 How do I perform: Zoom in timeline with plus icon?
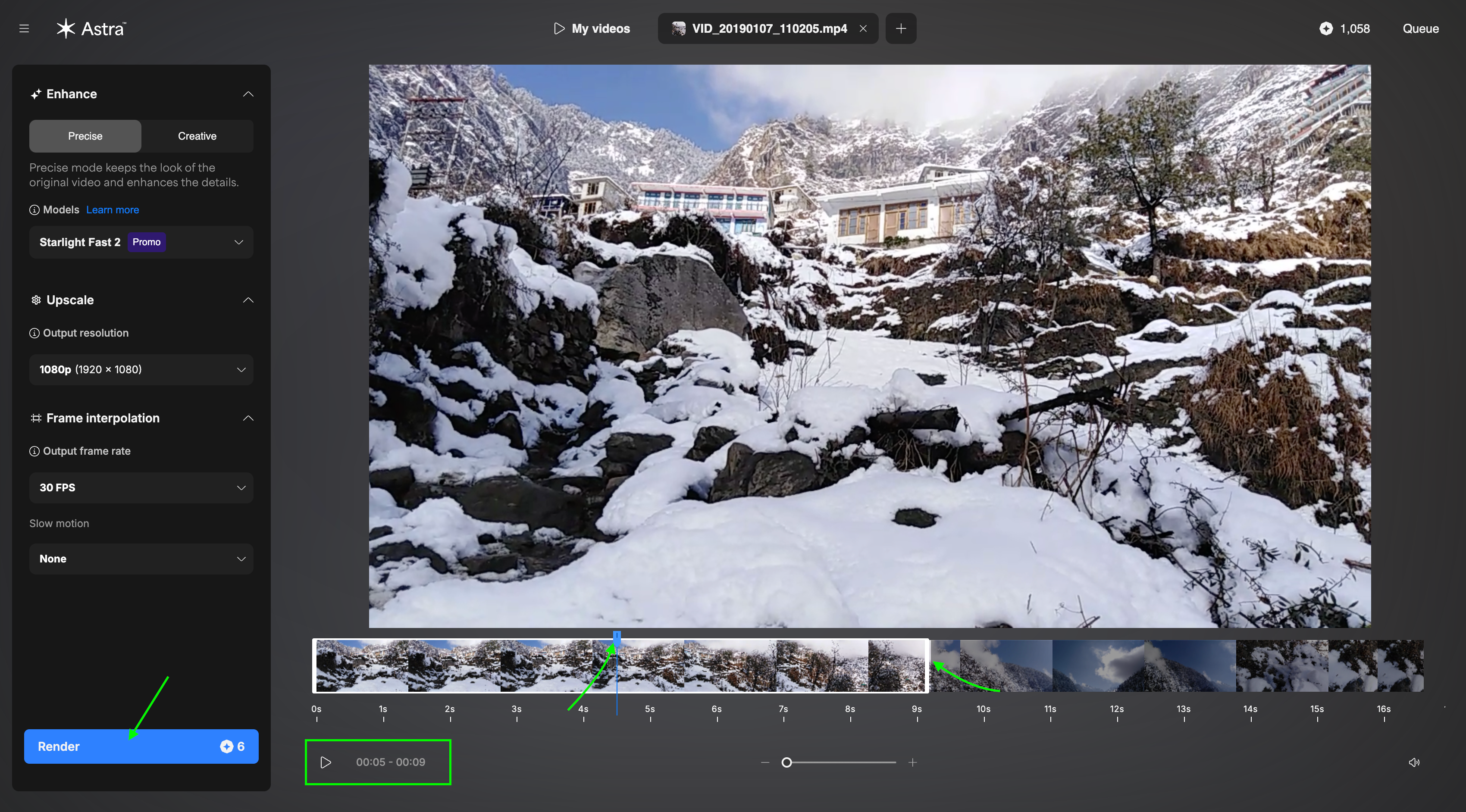(912, 762)
